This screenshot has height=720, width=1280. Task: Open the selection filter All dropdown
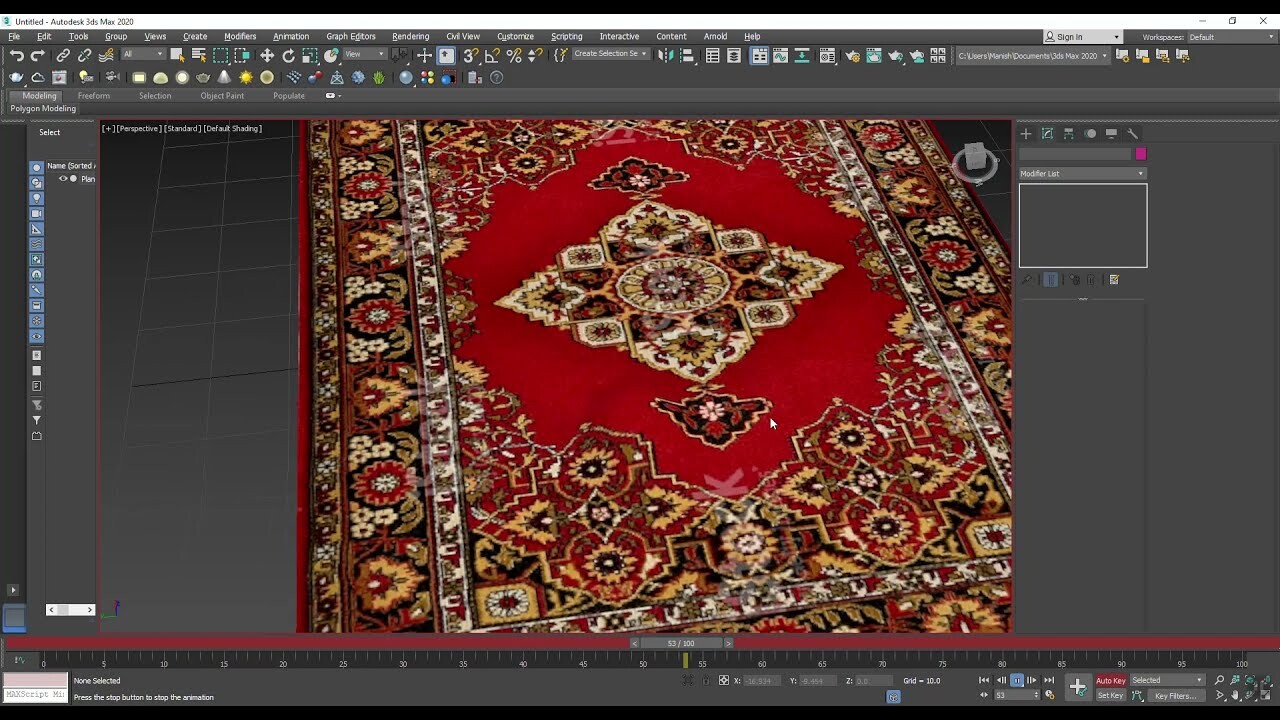(x=143, y=55)
